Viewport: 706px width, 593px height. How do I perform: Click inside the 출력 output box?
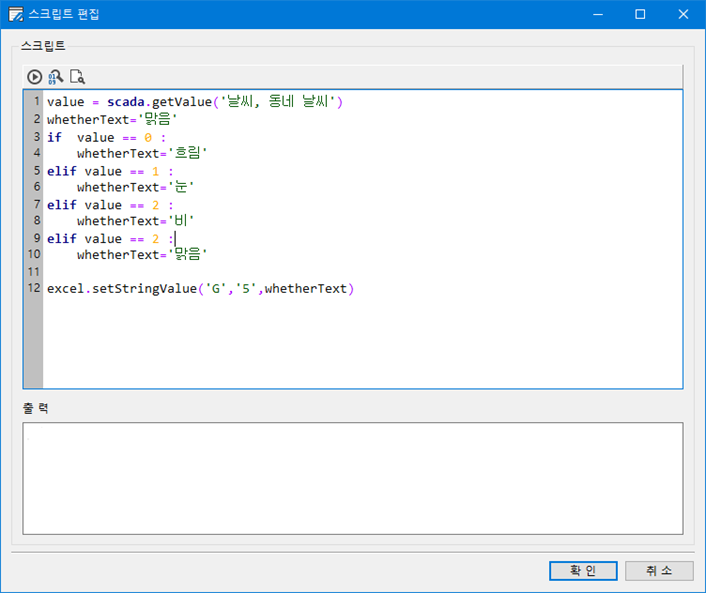tap(352, 477)
